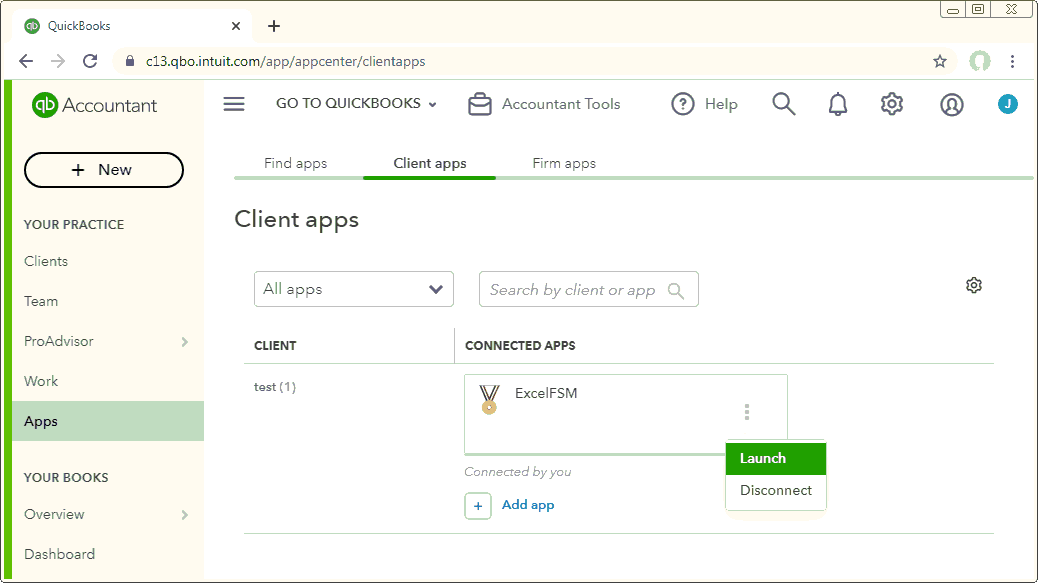Click the browser address bar URL

(x=285, y=62)
